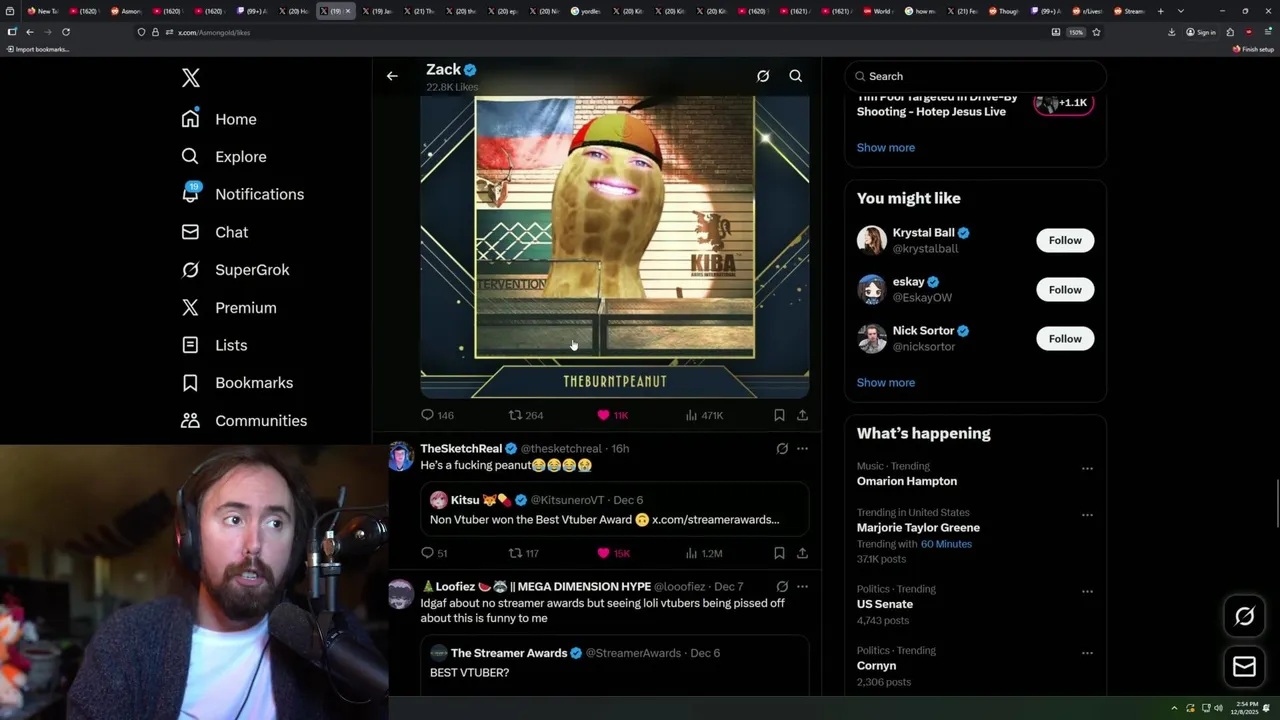Open Marjorie Taylor Greene trend
The width and height of the screenshot is (1280, 720).
point(918,528)
